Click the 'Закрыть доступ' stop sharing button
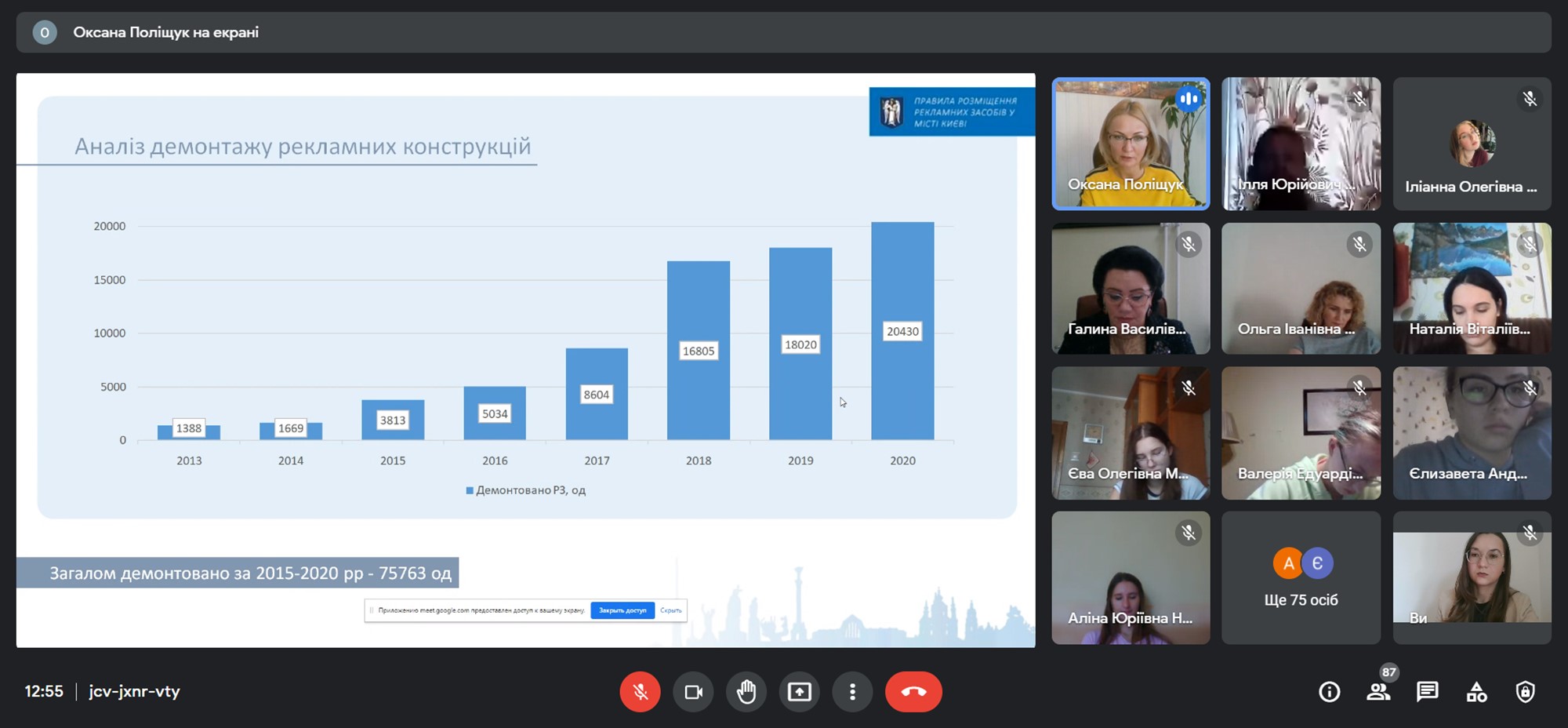1568x728 pixels. coord(622,610)
